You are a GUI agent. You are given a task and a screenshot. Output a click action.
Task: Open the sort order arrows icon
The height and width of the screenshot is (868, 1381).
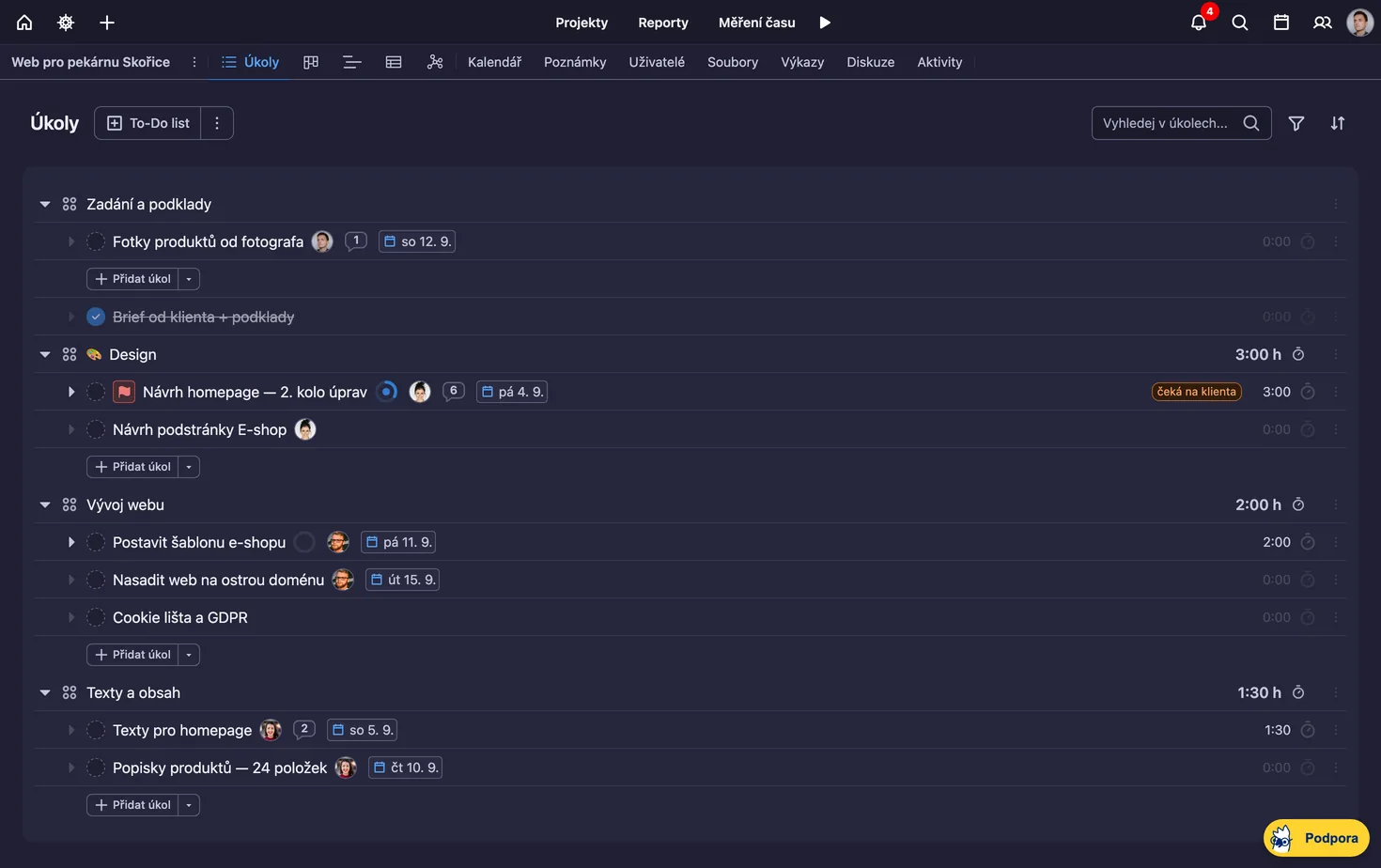[x=1338, y=123]
